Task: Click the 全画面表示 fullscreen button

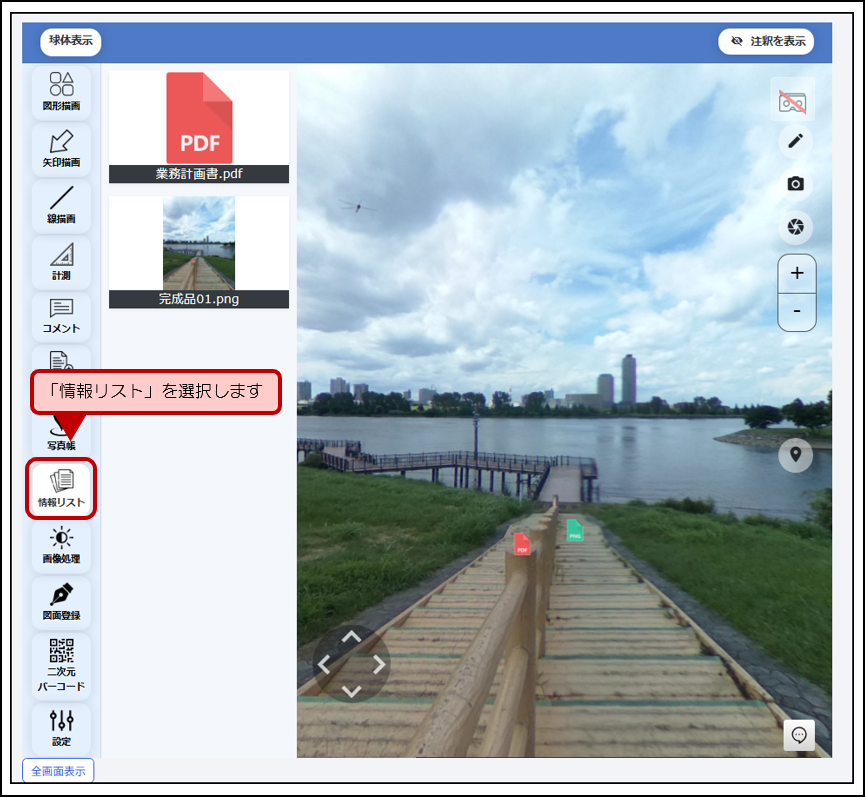Action: pyautogui.click(x=58, y=771)
